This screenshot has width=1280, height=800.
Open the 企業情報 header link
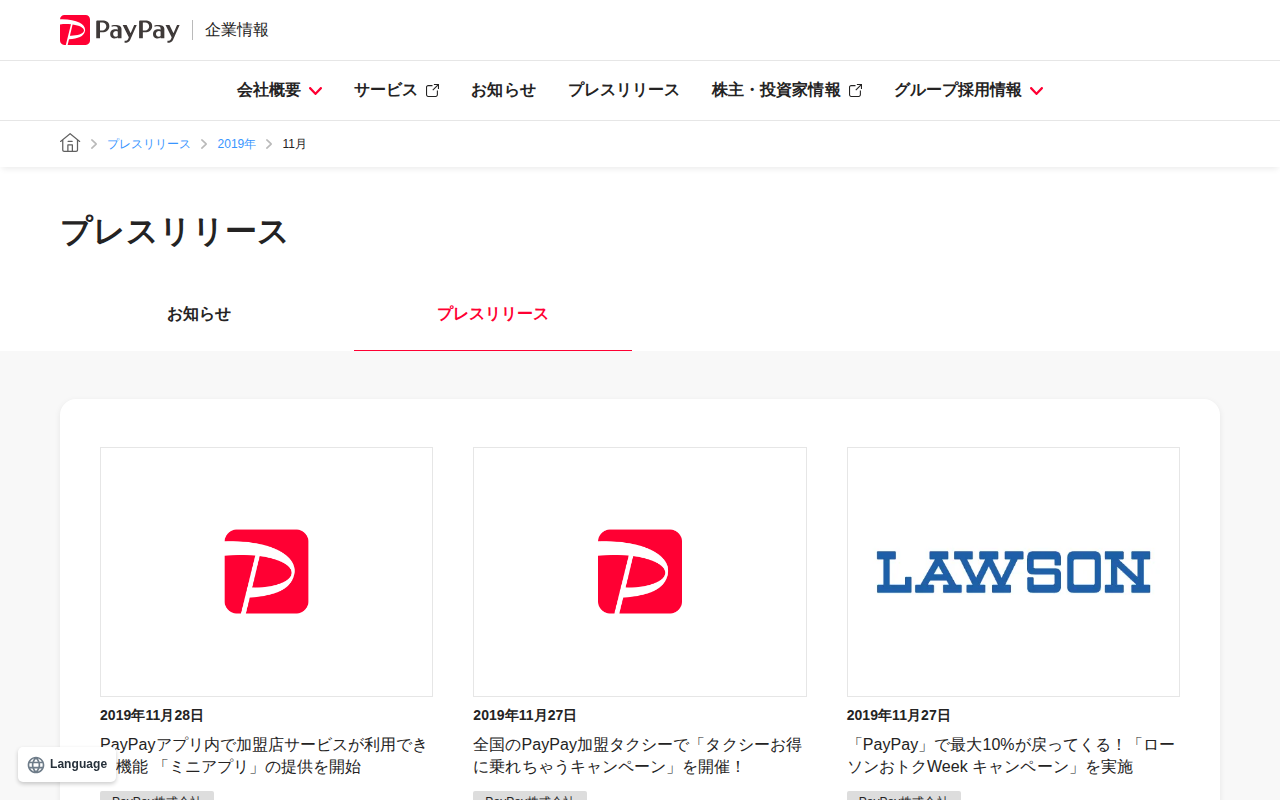pyautogui.click(x=237, y=30)
